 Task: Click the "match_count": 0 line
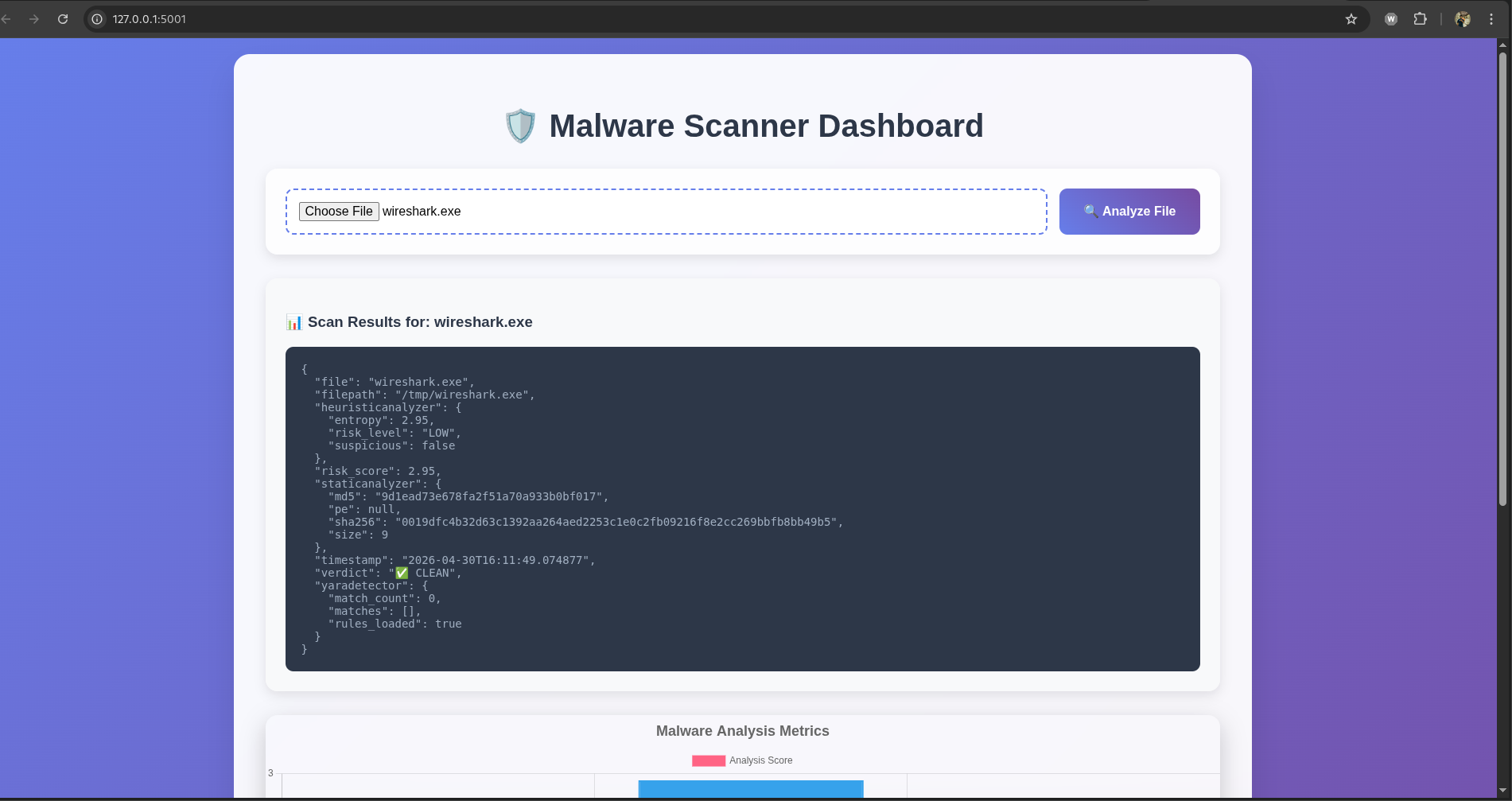(x=384, y=598)
